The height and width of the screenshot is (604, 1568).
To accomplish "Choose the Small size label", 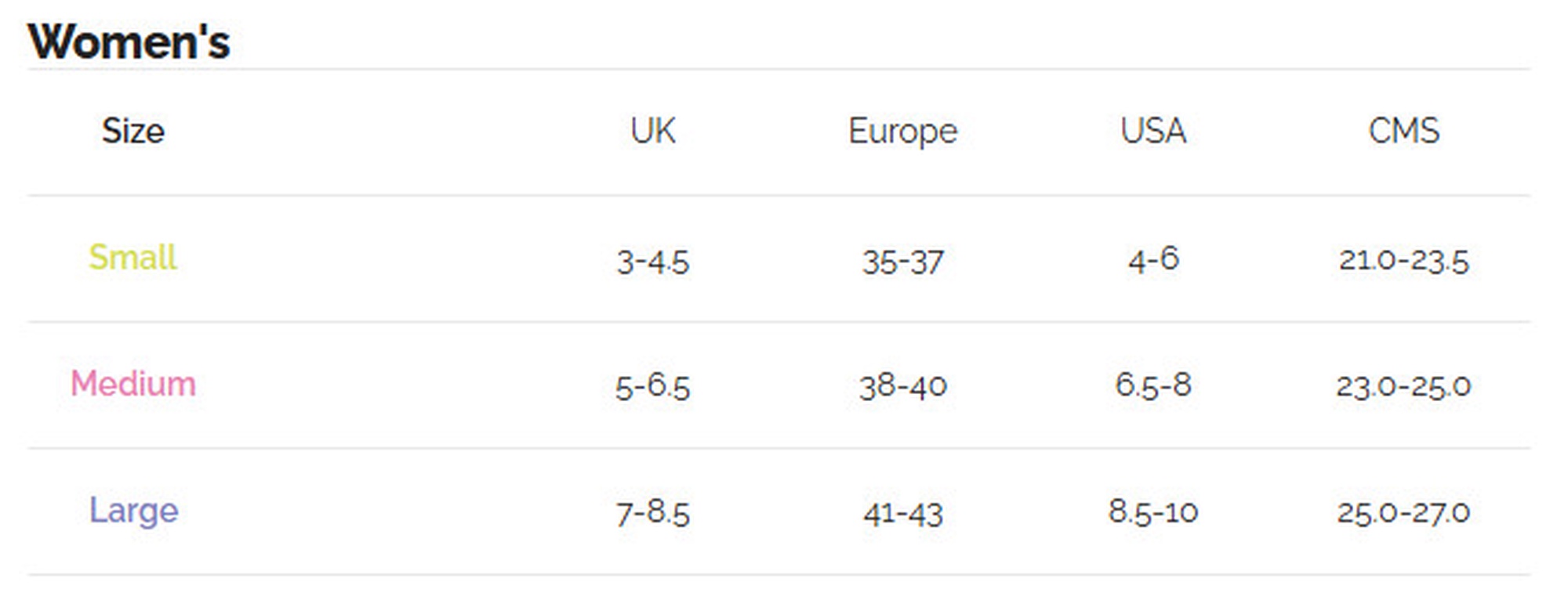I will (133, 257).
